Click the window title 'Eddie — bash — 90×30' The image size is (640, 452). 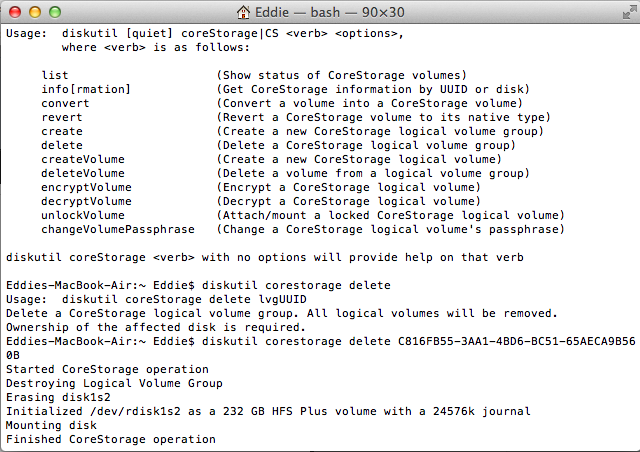(330, 12)
